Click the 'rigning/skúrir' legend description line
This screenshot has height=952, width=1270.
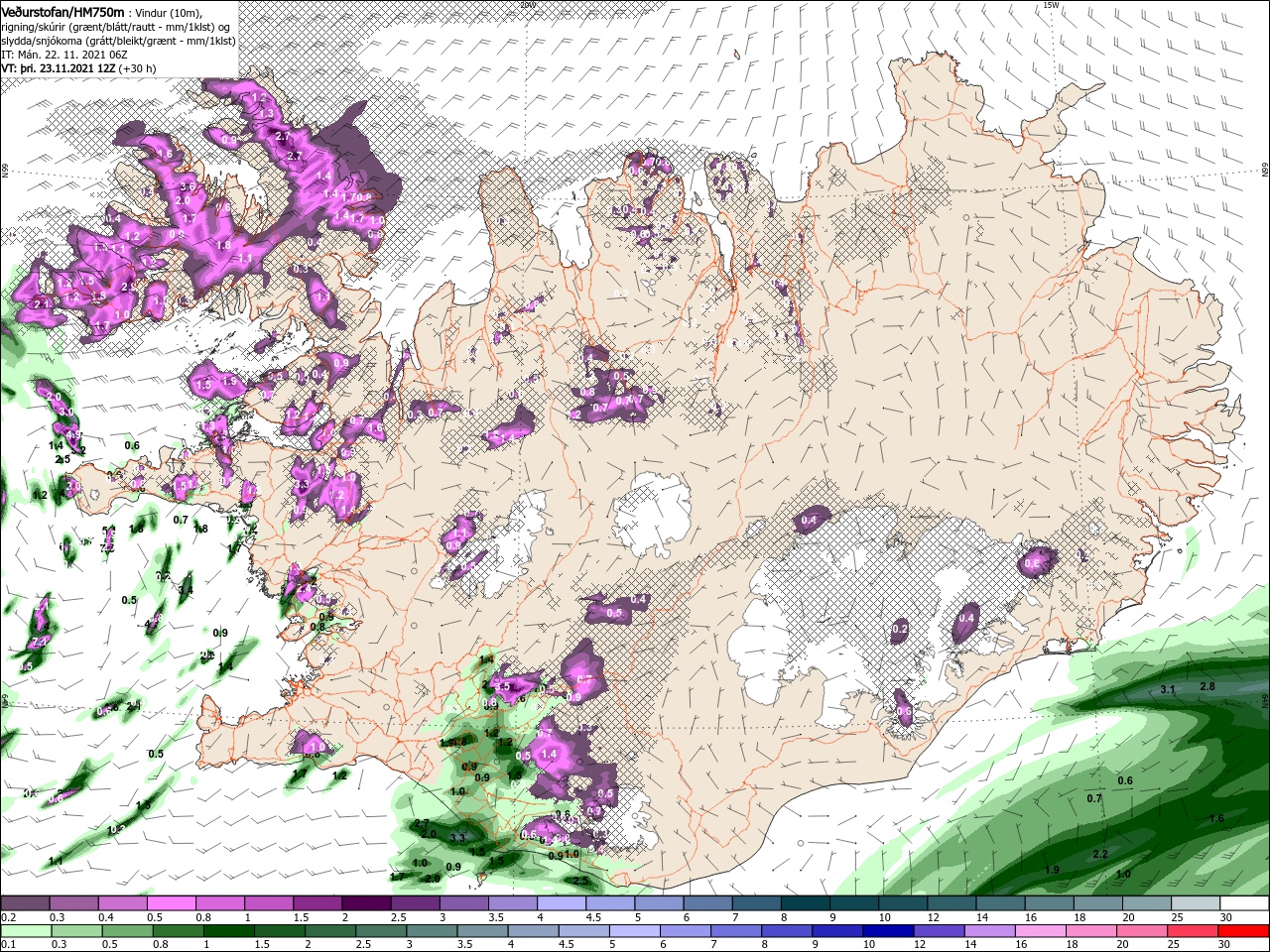click(118, 26)
